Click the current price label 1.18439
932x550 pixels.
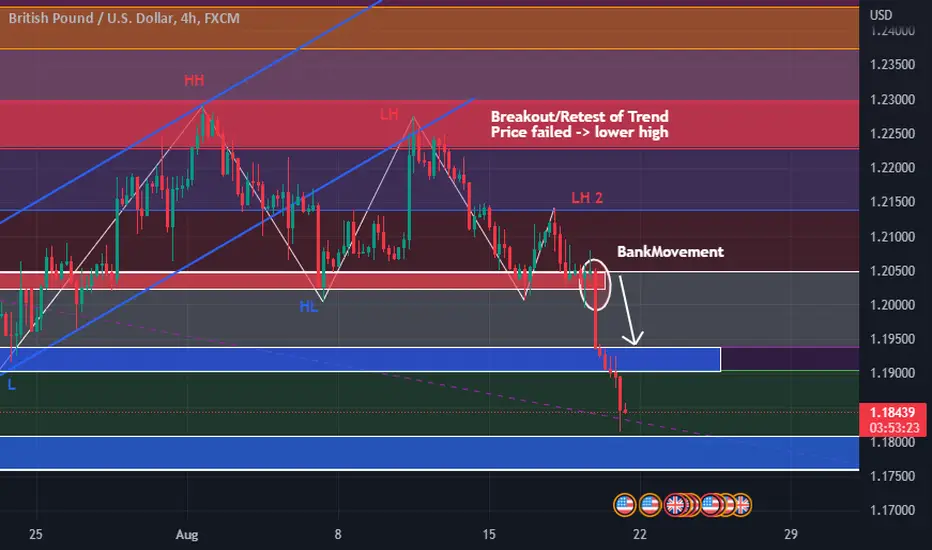pos(892,412)
